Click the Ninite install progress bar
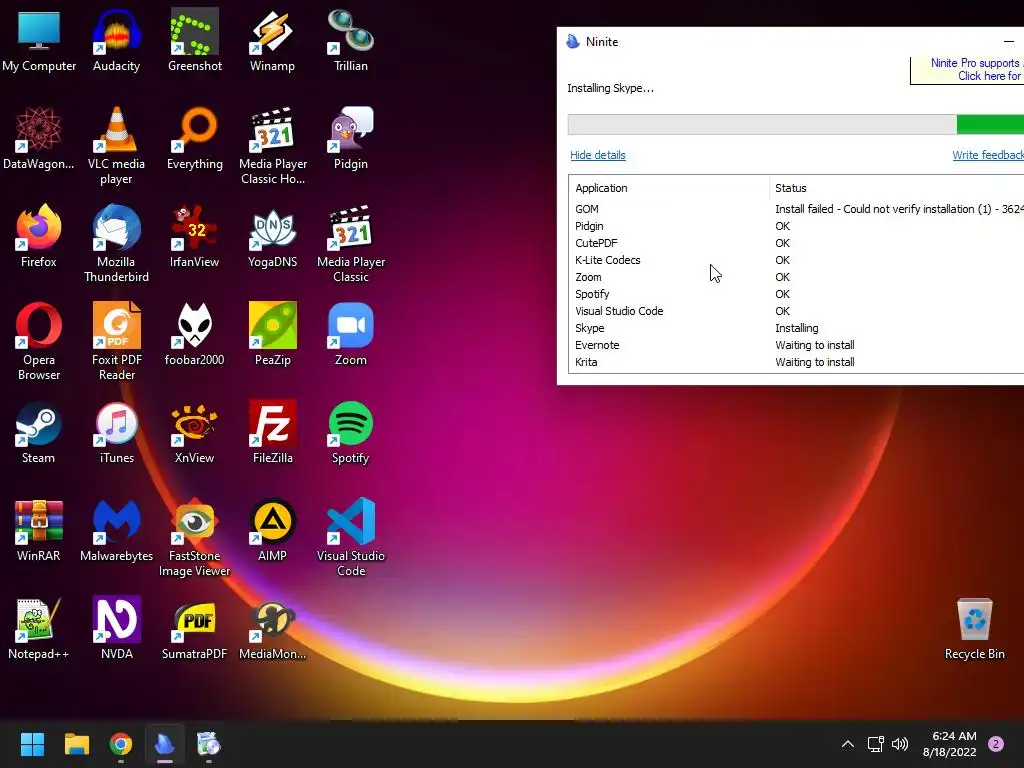1024x768 pixels. click(795, 124)
